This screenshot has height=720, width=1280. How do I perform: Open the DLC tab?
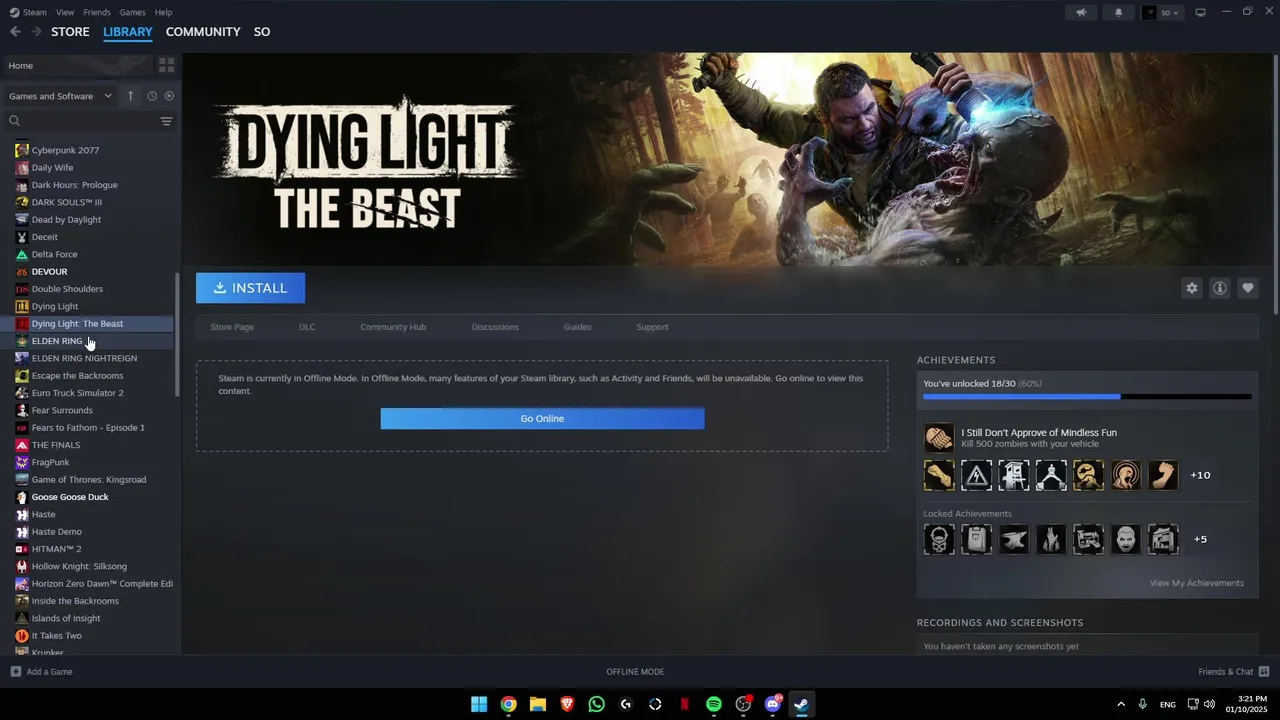pyautogui.click(x=307, y=327)
